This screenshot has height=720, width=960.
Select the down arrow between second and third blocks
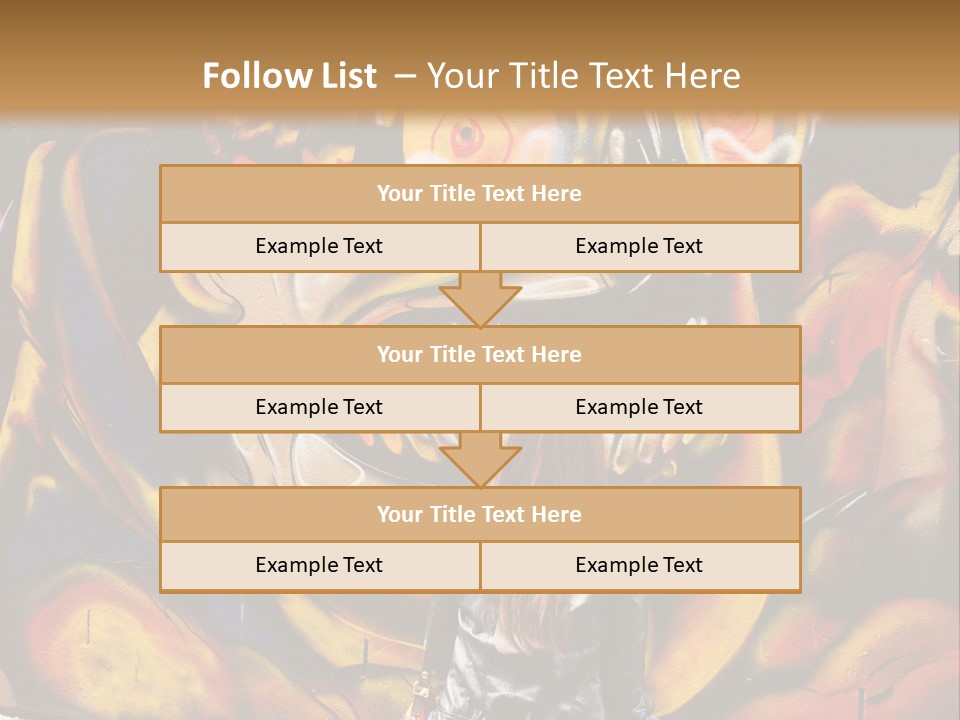(x=480, y=460)
